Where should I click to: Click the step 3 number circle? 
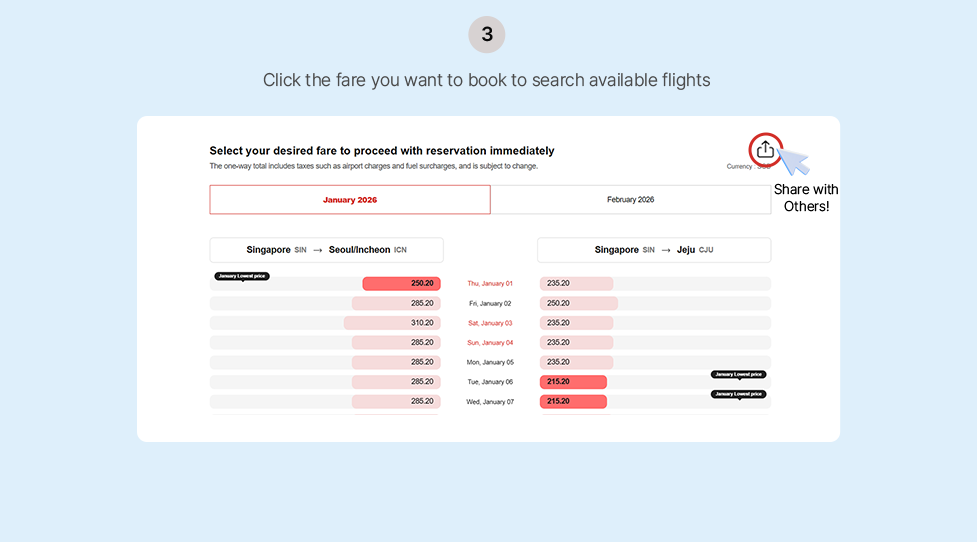(487, 35)
